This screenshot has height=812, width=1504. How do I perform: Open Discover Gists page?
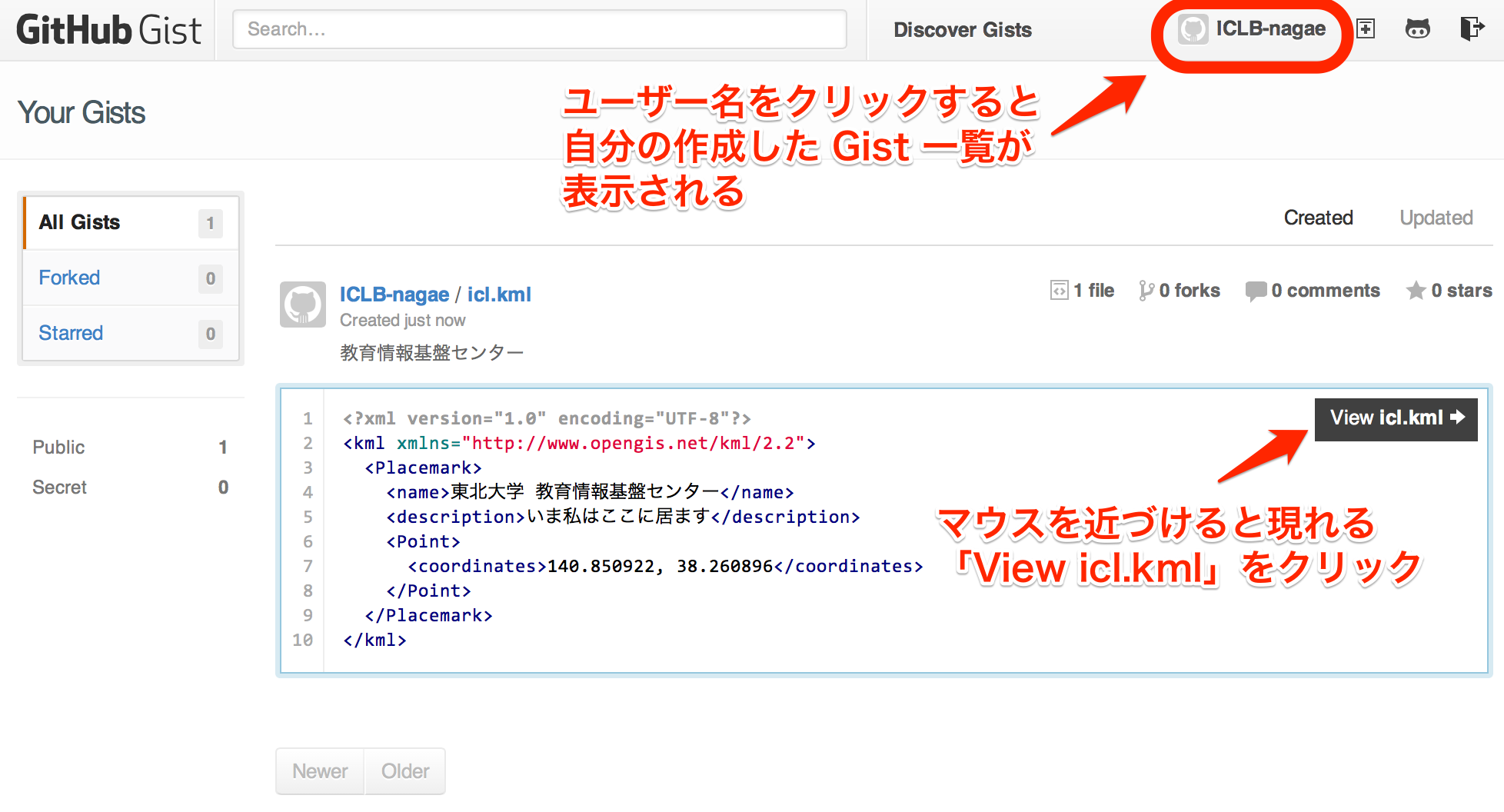pyautogui.click(x=962, y=30)
